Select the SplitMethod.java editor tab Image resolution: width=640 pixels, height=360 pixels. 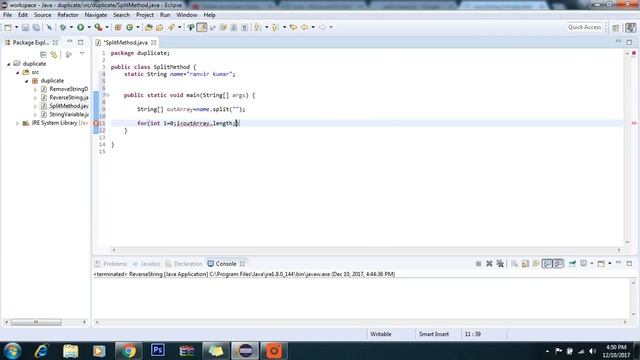[126, 42]
